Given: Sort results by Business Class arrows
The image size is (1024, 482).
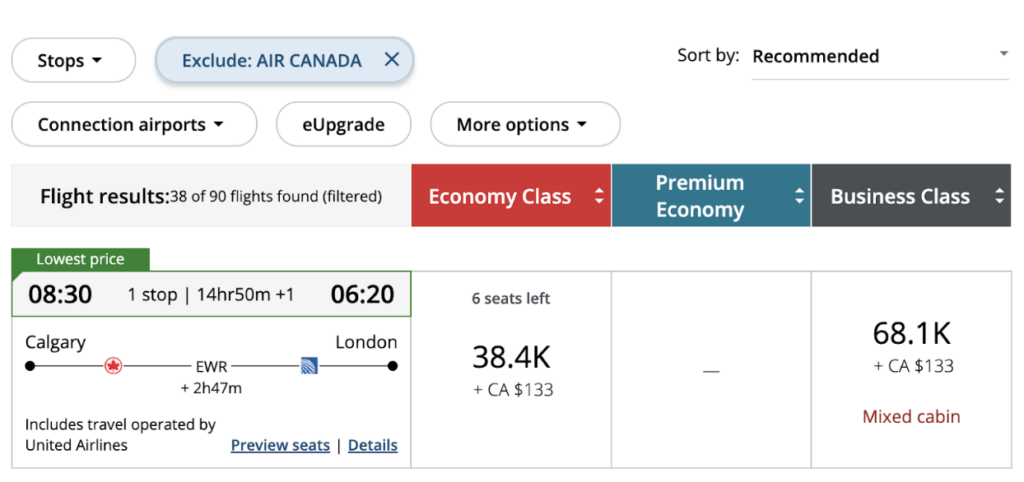Looking at the screenshot, I should [999, 196].
